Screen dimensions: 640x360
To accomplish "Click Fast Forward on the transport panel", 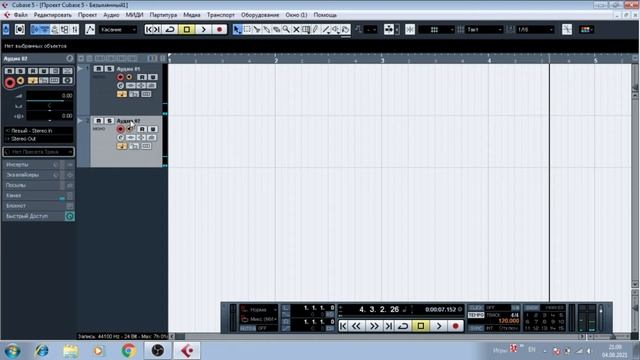I will 374,326.
